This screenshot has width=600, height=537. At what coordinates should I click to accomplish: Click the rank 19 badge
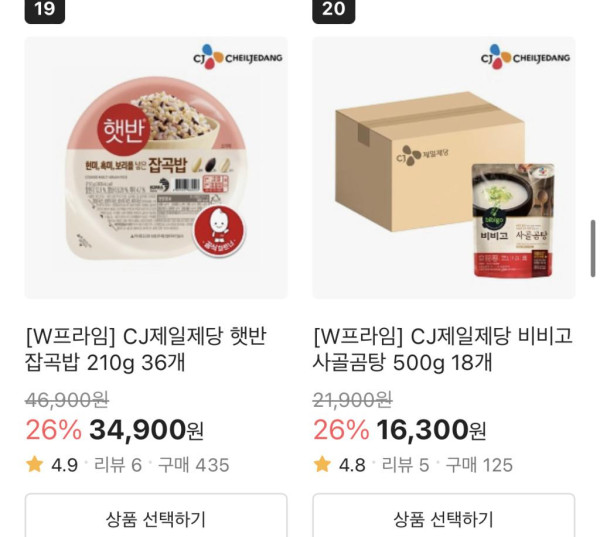tap(45, 10)
